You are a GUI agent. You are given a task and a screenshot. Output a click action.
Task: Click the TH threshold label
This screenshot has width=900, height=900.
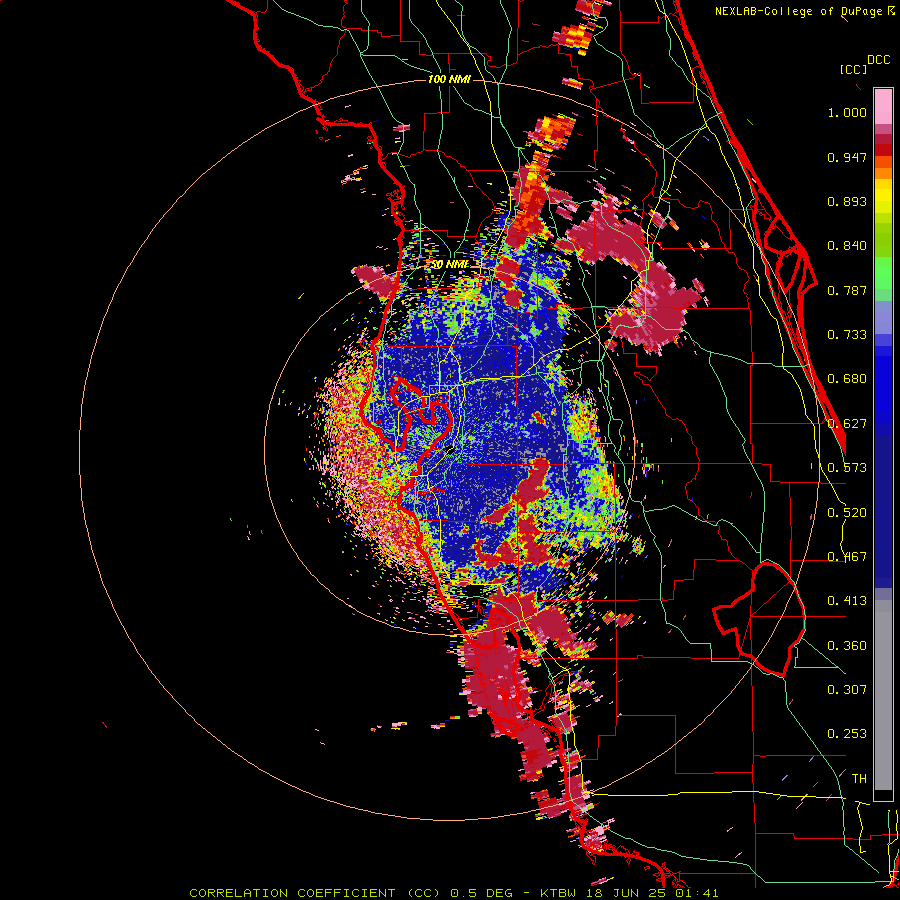[859, 779]
